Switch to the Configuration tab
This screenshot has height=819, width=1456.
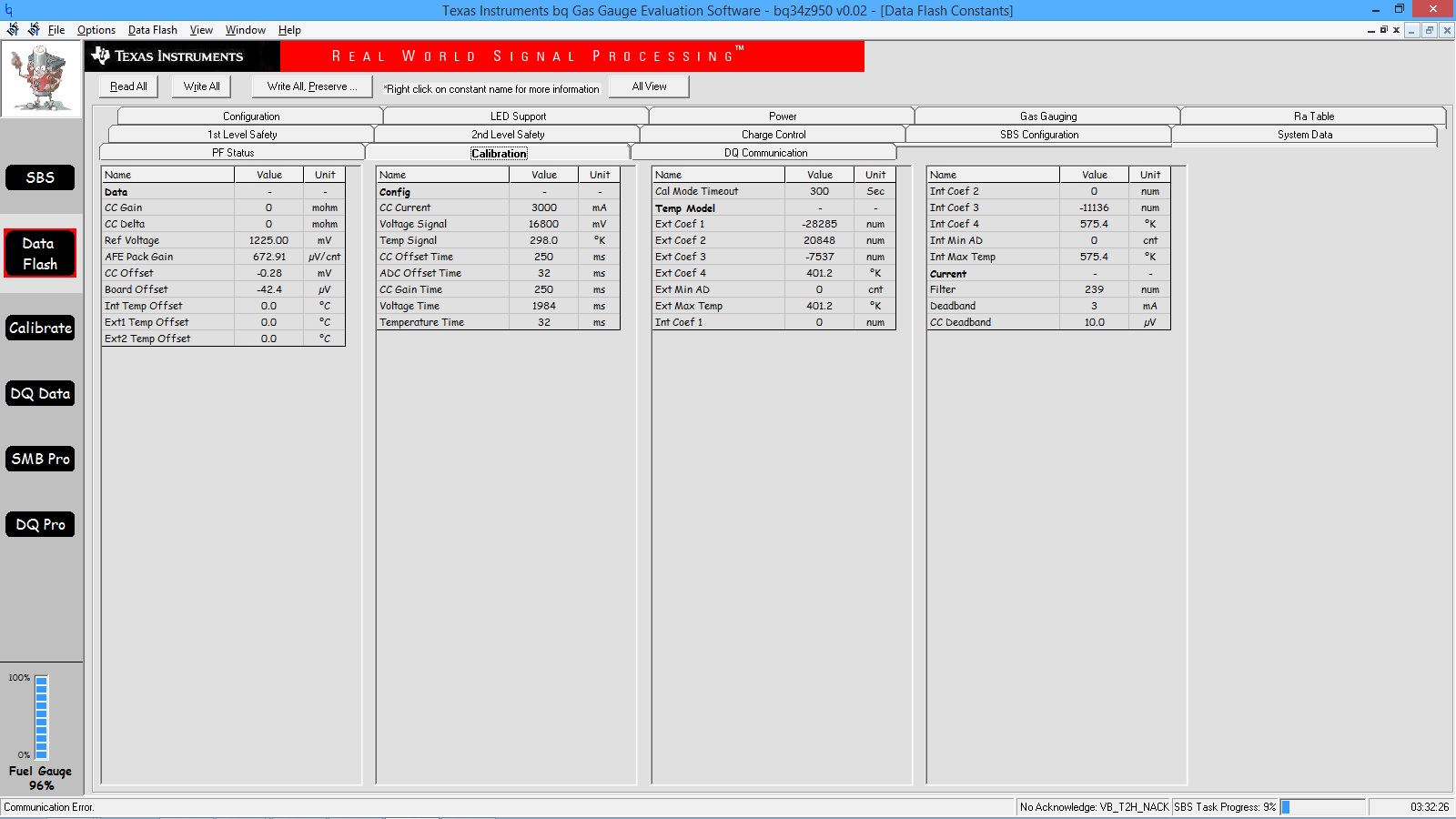(x=251, y=116)
